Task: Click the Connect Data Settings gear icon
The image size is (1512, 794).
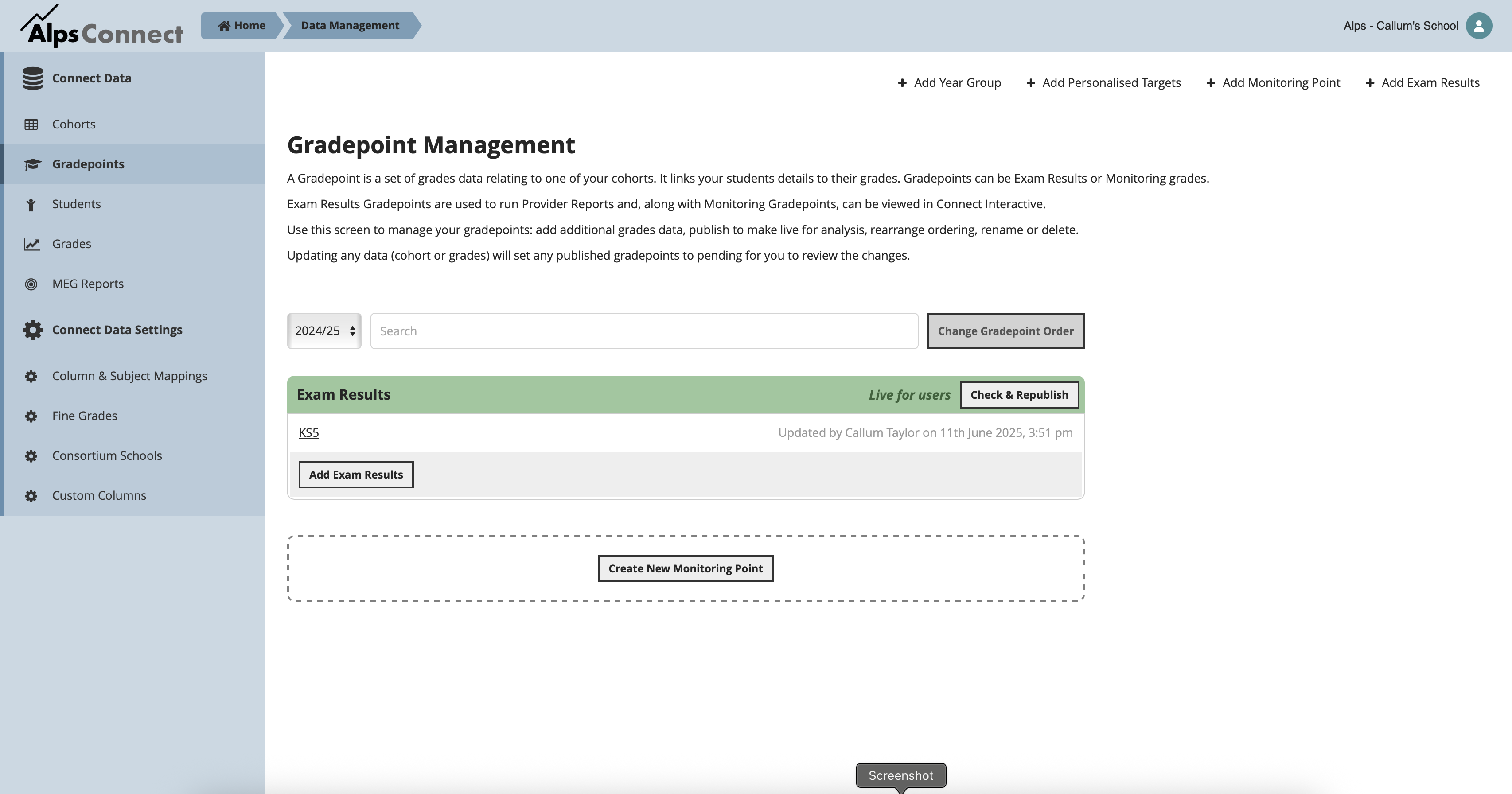Action: (x=33, y=330)
